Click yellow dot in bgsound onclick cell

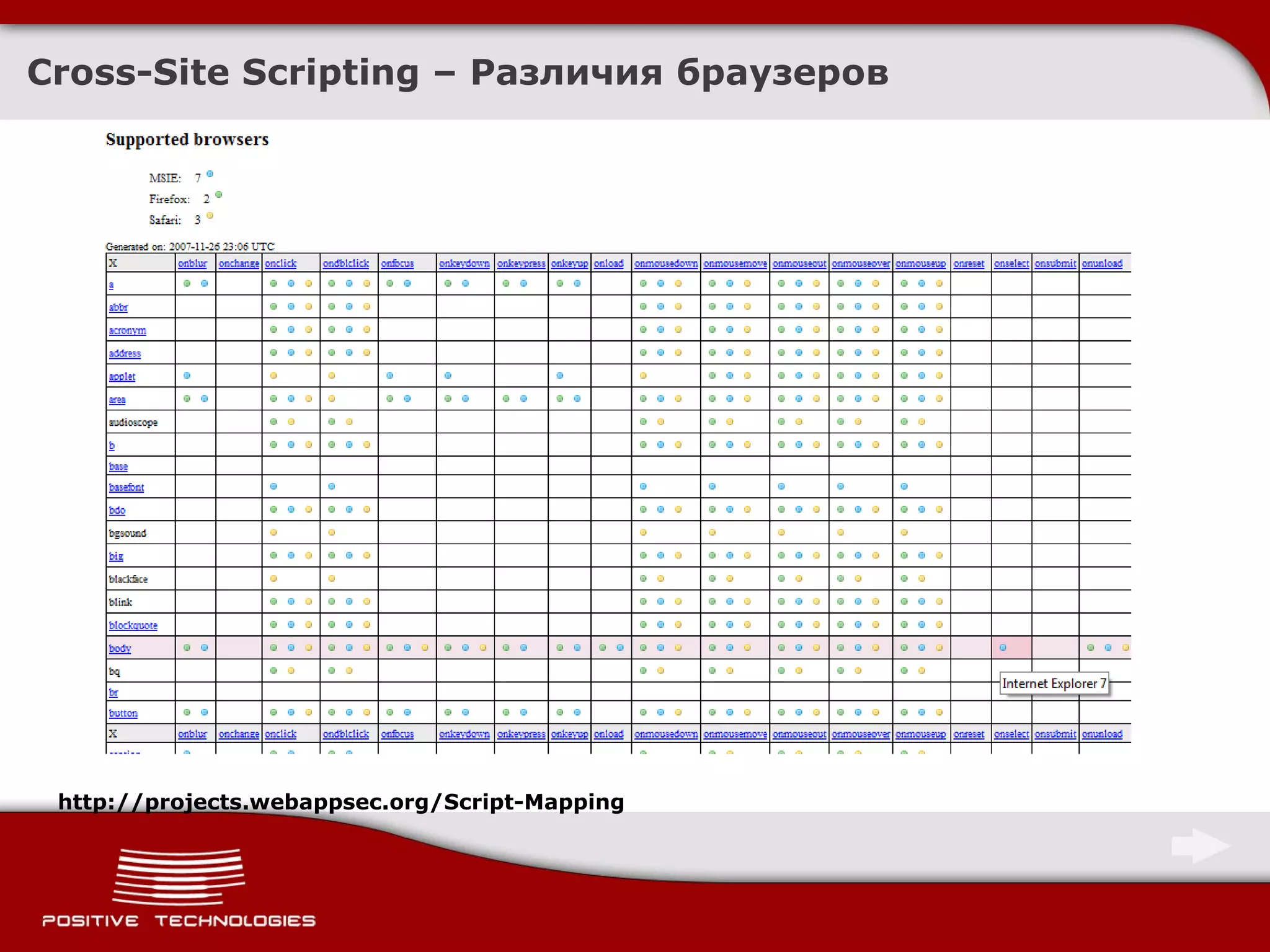(273, 532)
